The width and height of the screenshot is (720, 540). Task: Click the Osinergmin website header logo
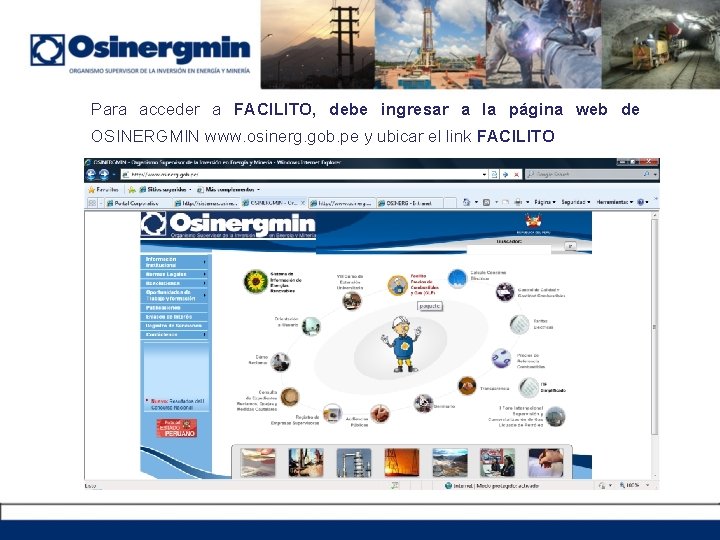pyautogui.click(x=228, y=225)
